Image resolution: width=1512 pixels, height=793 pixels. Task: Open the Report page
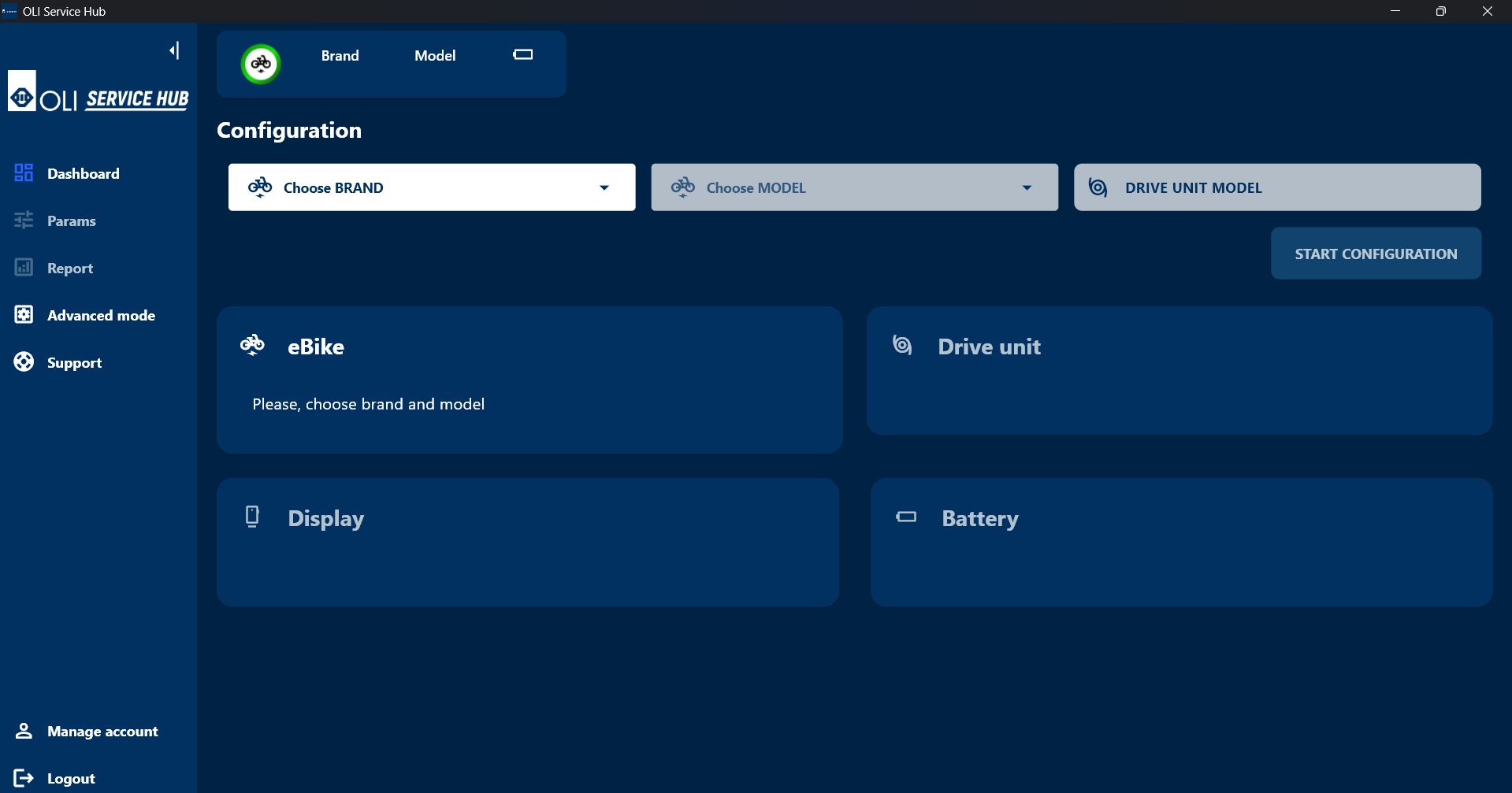tap(70, 268)
